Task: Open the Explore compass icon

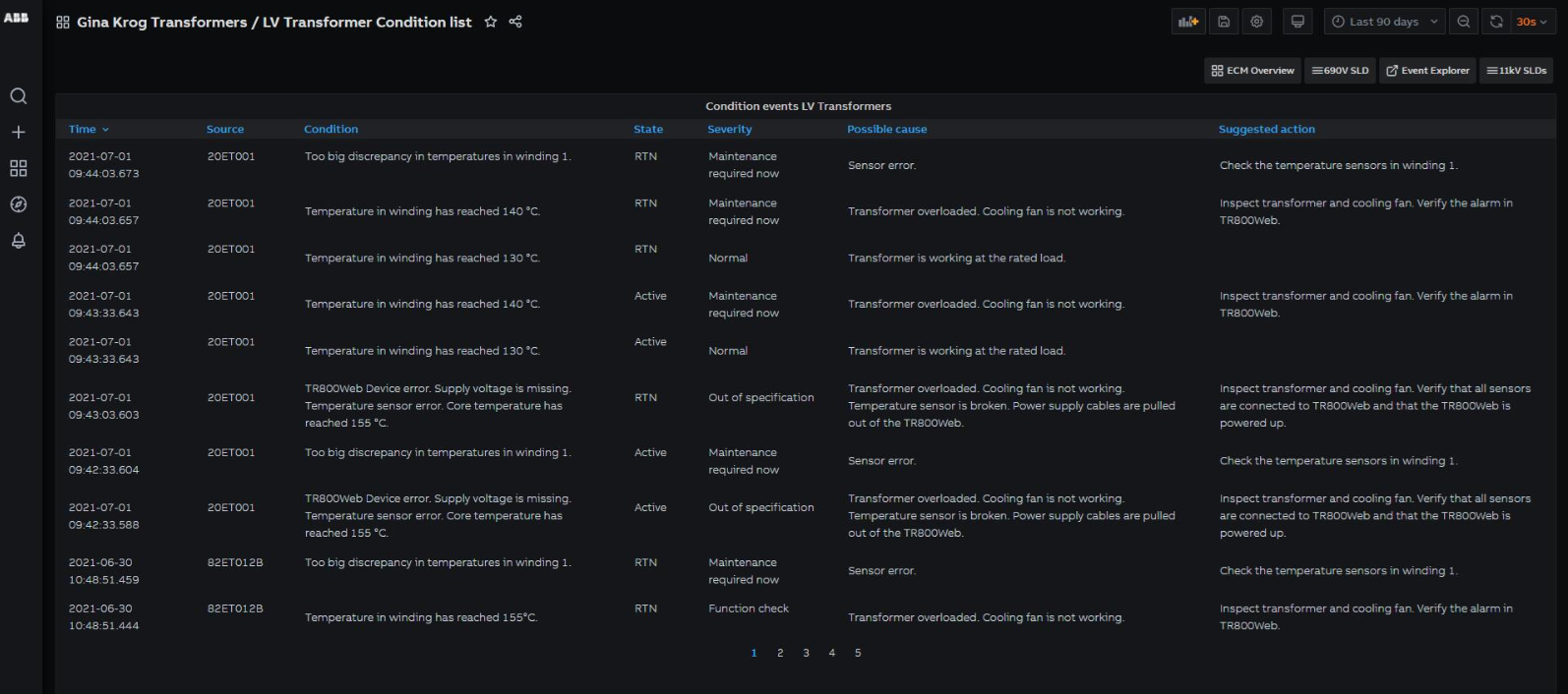Action: tap(18, 204)
